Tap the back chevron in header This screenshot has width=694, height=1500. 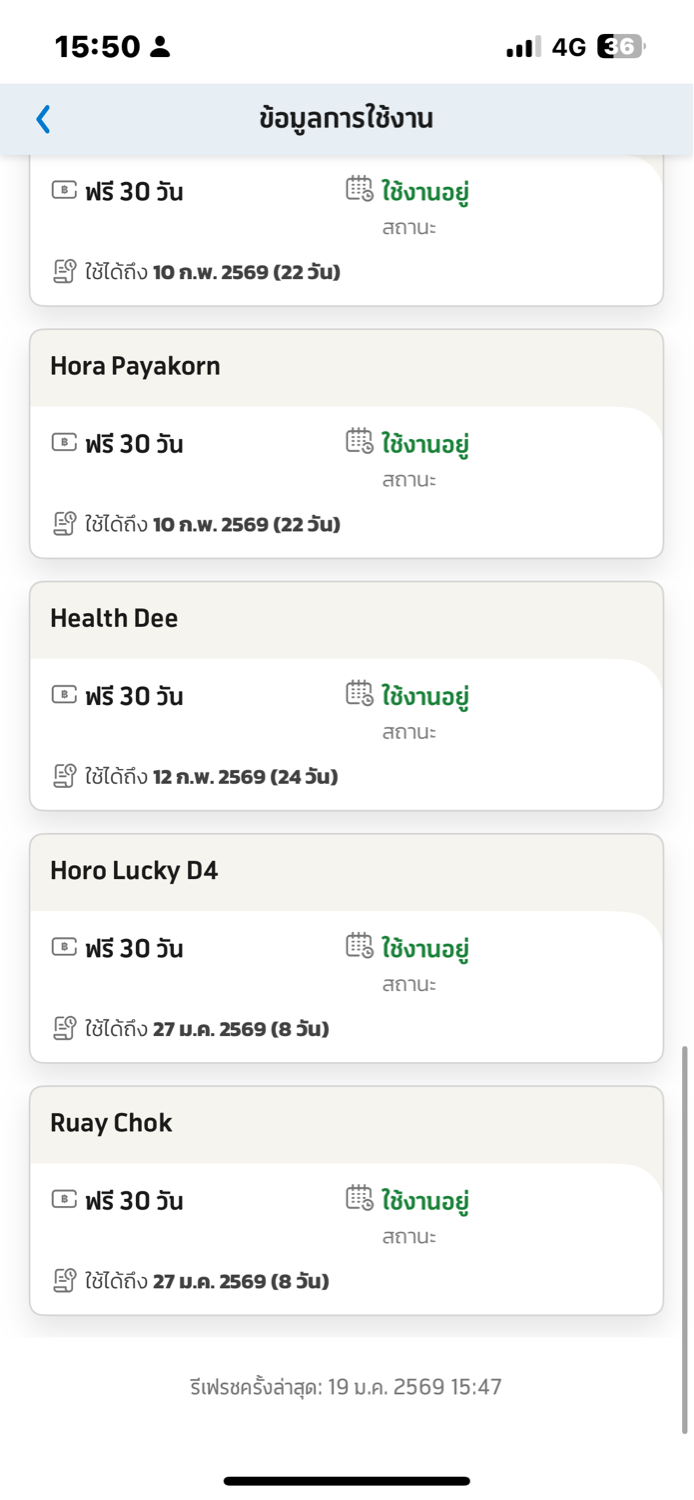(x=43, y=119)
